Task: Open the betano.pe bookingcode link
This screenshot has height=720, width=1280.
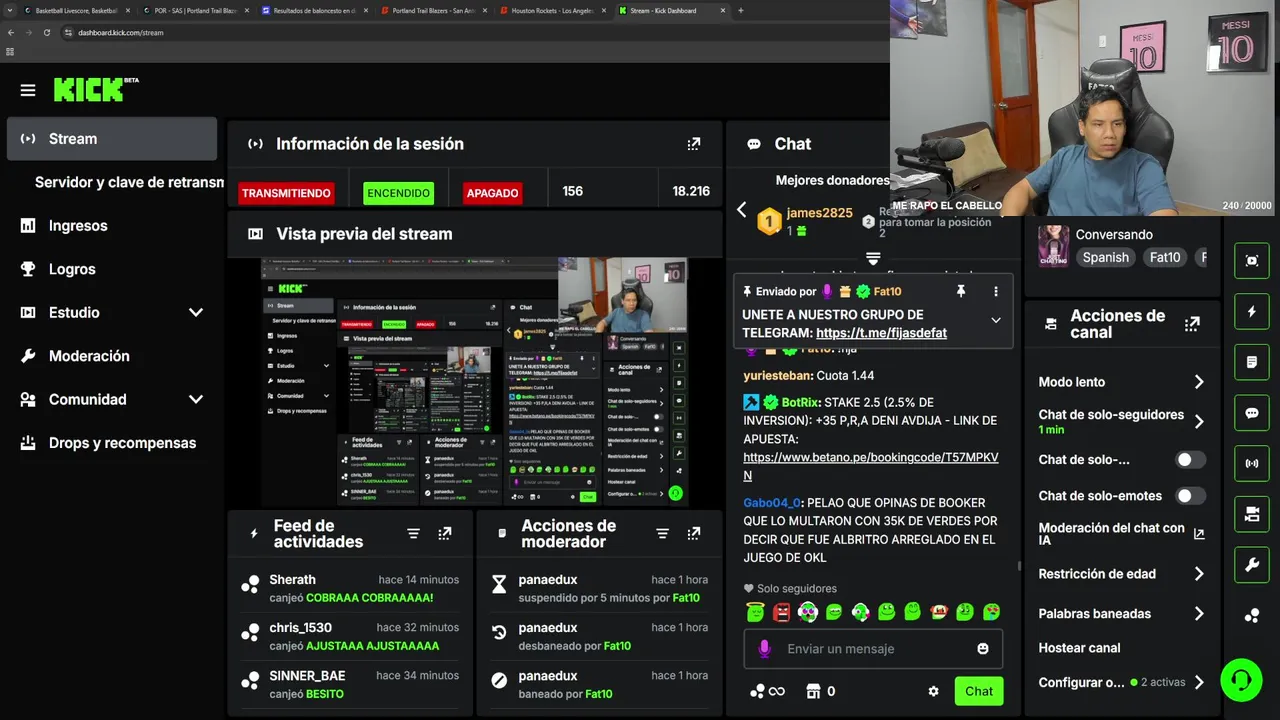Action: click(x=871, y=466)
